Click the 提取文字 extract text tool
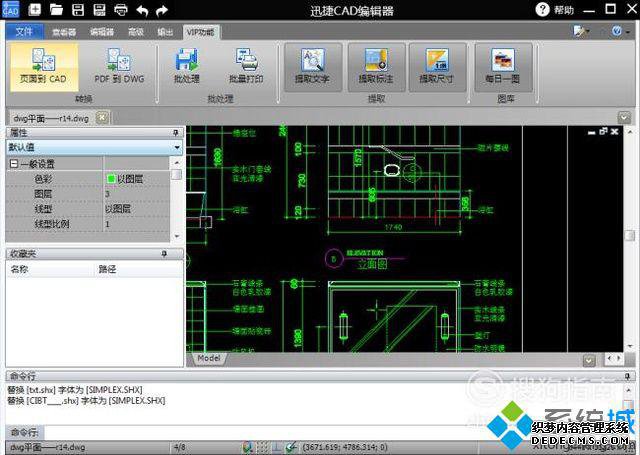This screenshot has height=455, width=640. click(313, 67)
